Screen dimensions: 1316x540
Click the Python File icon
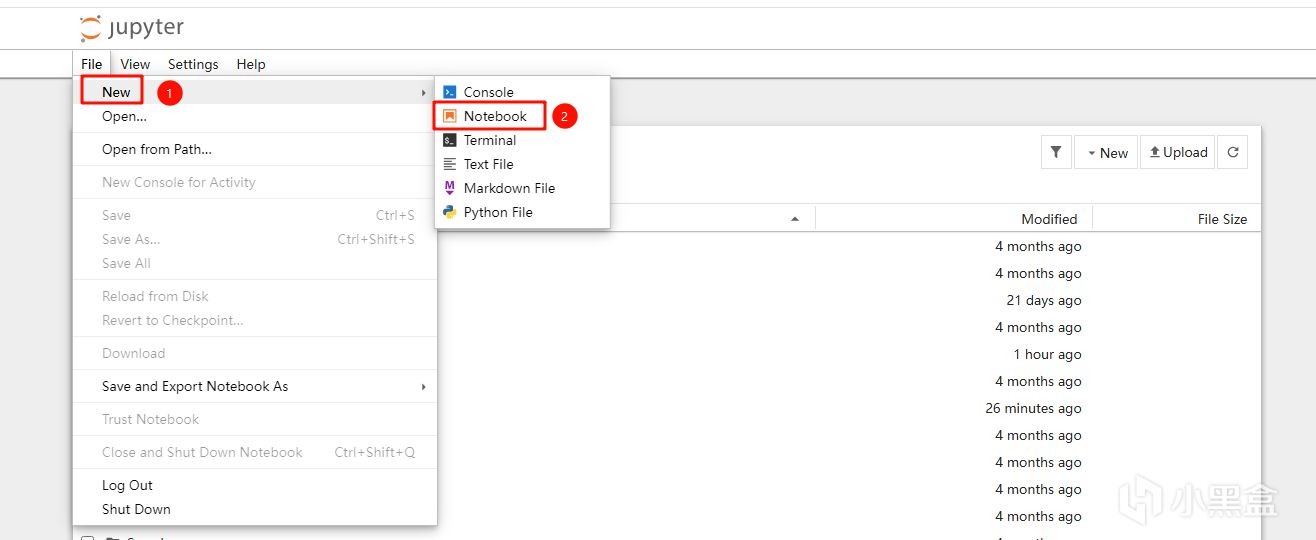[450, 212]
